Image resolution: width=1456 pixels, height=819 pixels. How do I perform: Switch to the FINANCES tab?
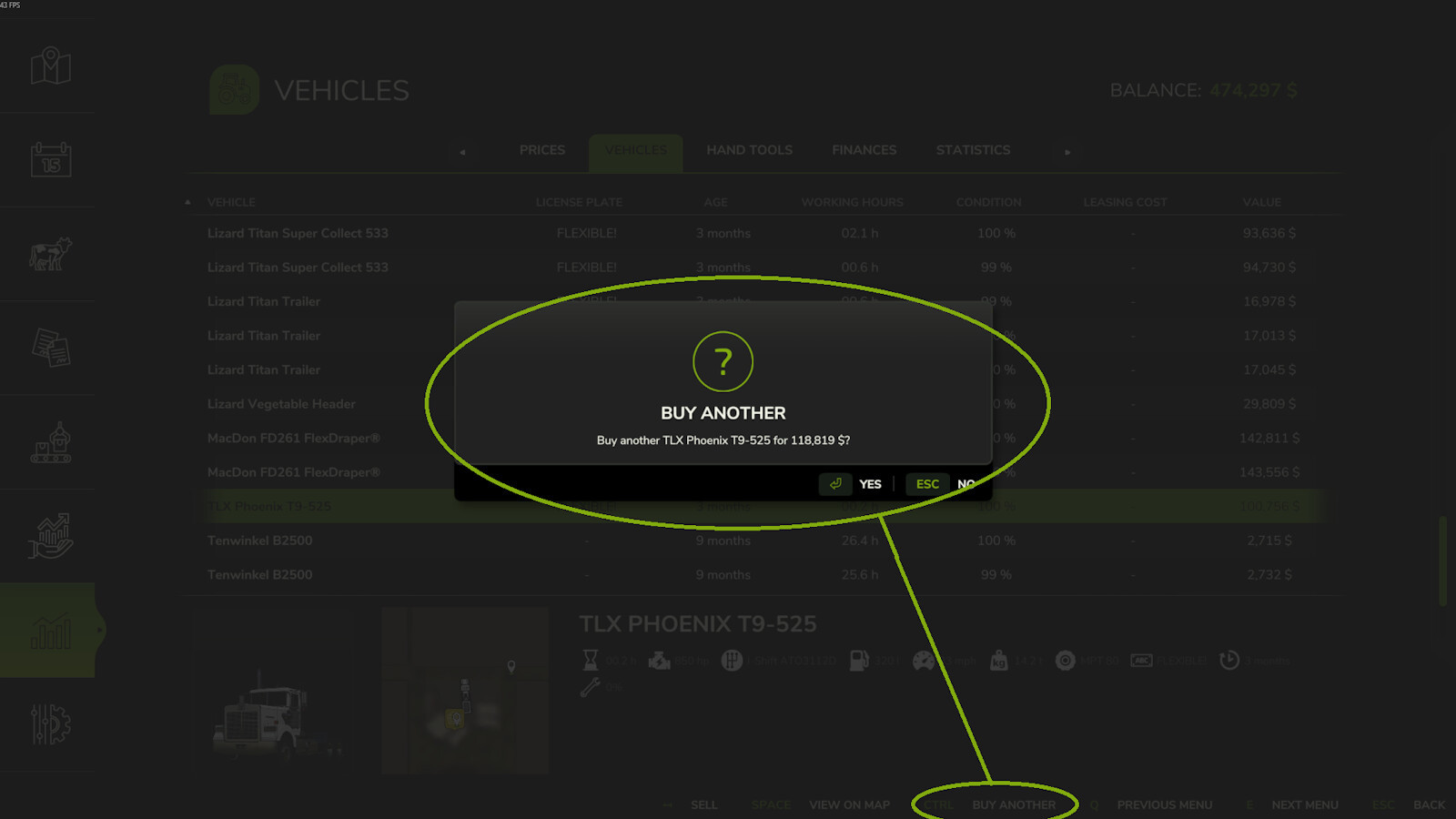[x=864, y=150]
